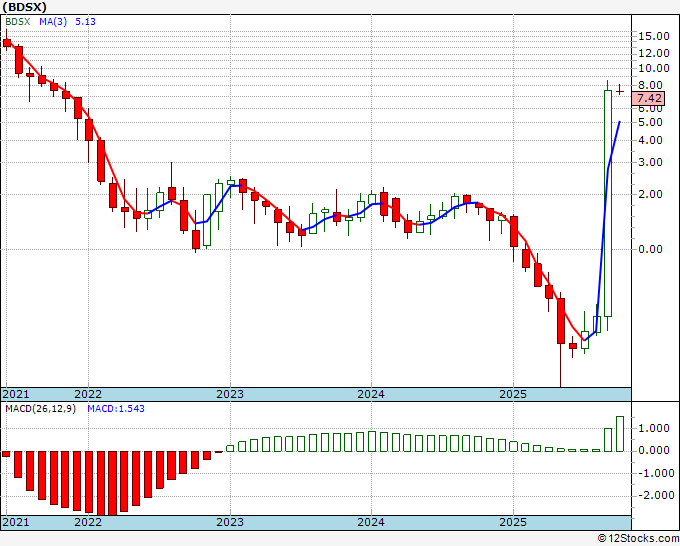Click the 12Stocks.com copyright link

point(638,539)
